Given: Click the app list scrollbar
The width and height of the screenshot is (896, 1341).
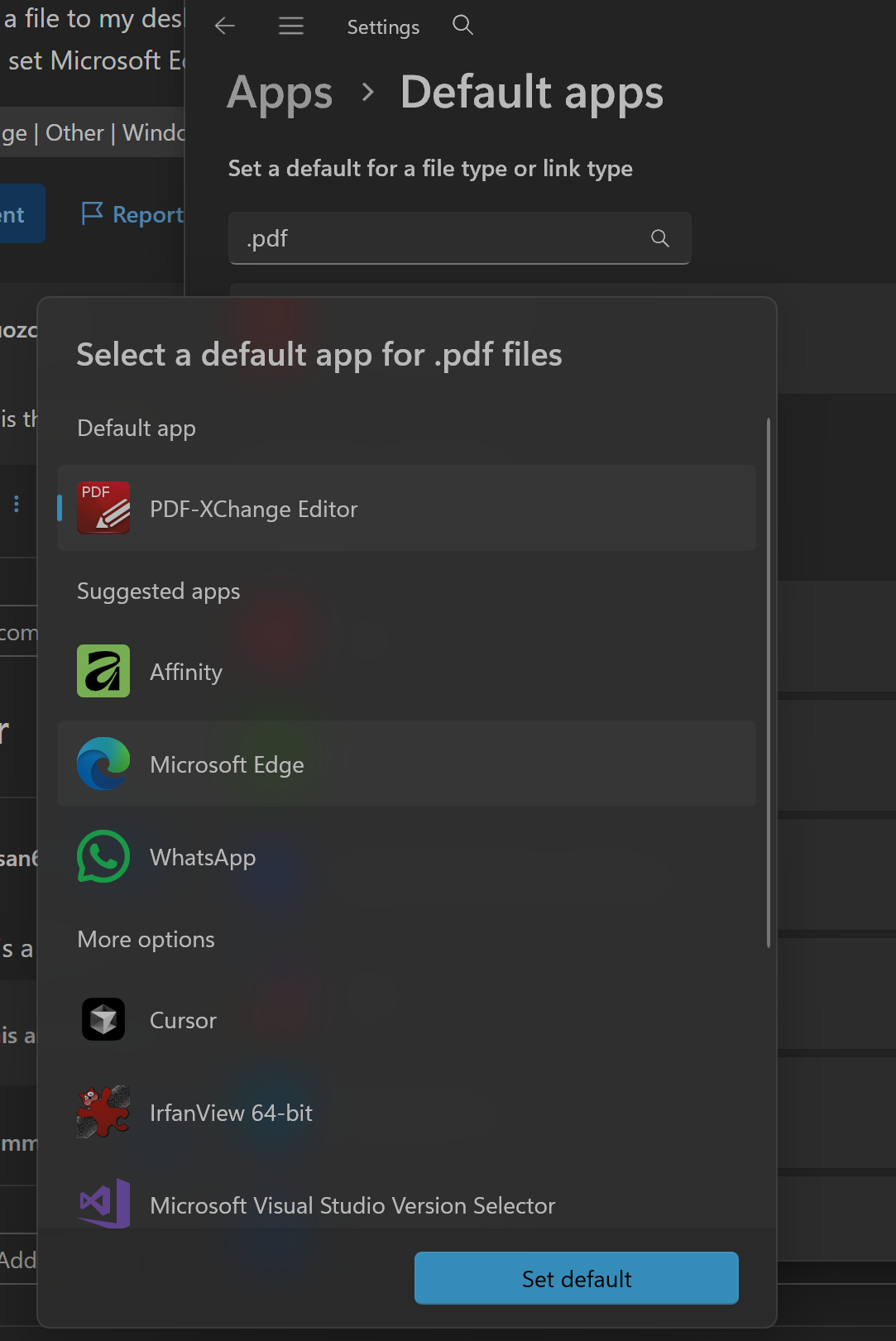Looking at the screenshot, I should (768, 682).
